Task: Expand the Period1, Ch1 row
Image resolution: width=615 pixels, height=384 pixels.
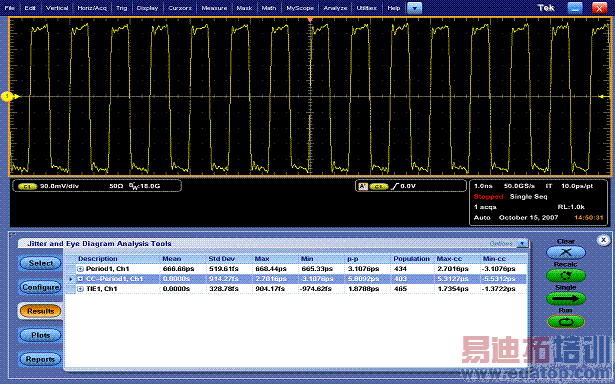Action: (80, 269)
